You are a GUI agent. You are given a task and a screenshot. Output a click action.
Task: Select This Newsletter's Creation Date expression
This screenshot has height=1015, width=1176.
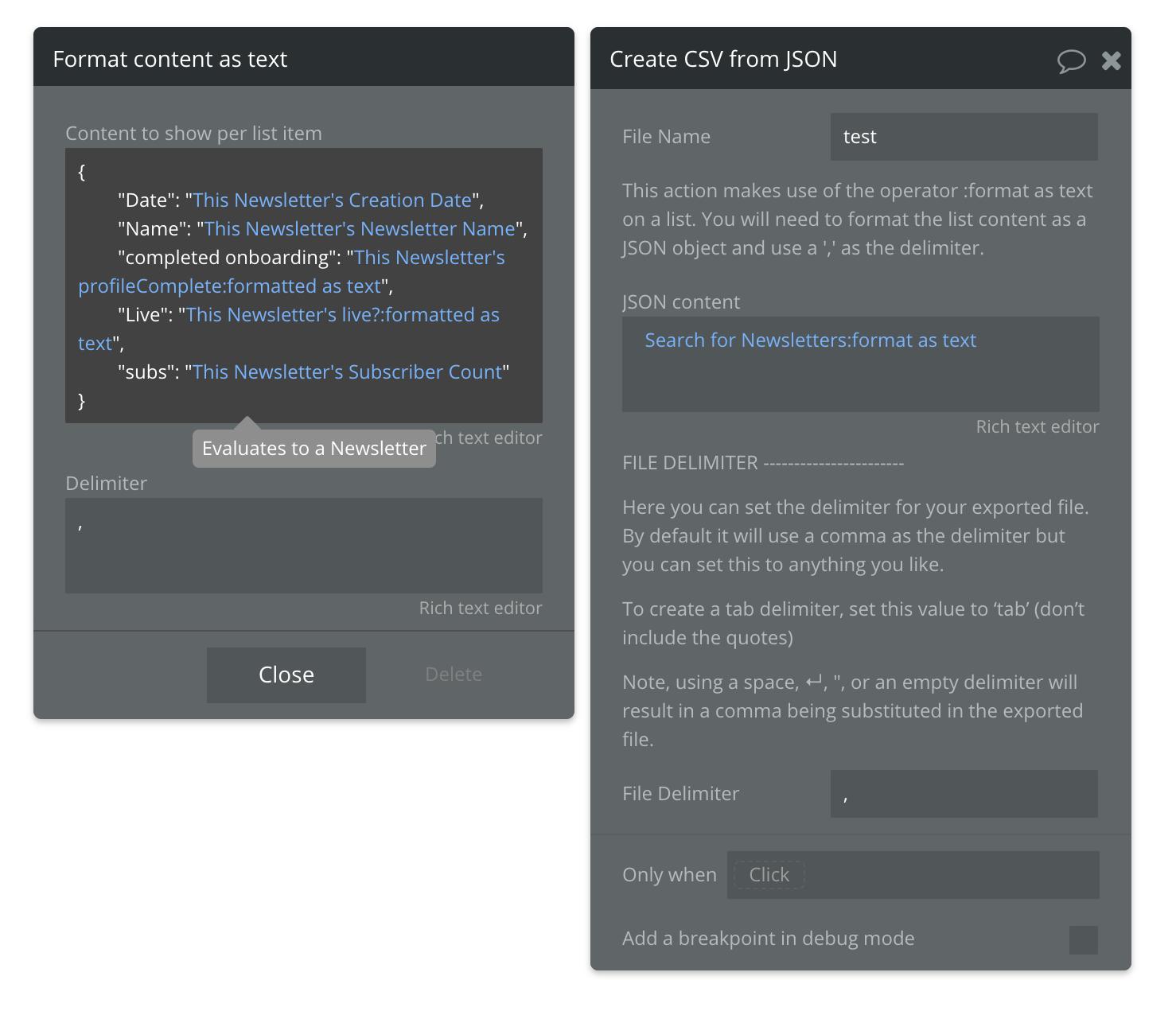[333, 200]
